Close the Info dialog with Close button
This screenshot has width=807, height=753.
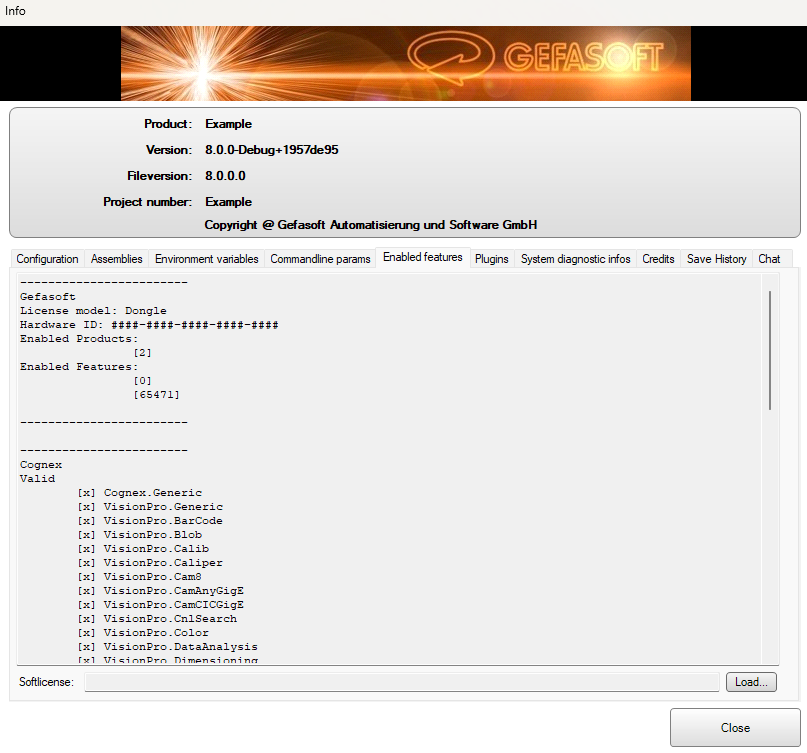(x=735, y=727)
